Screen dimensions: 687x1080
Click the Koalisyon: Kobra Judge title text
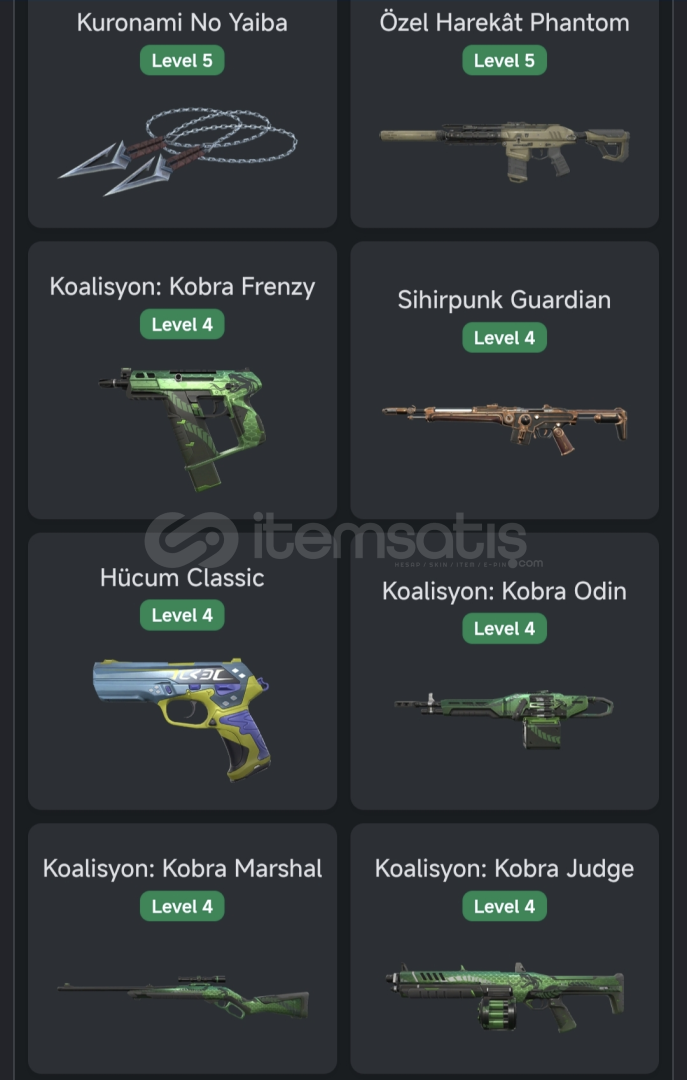tap(504, 869)
